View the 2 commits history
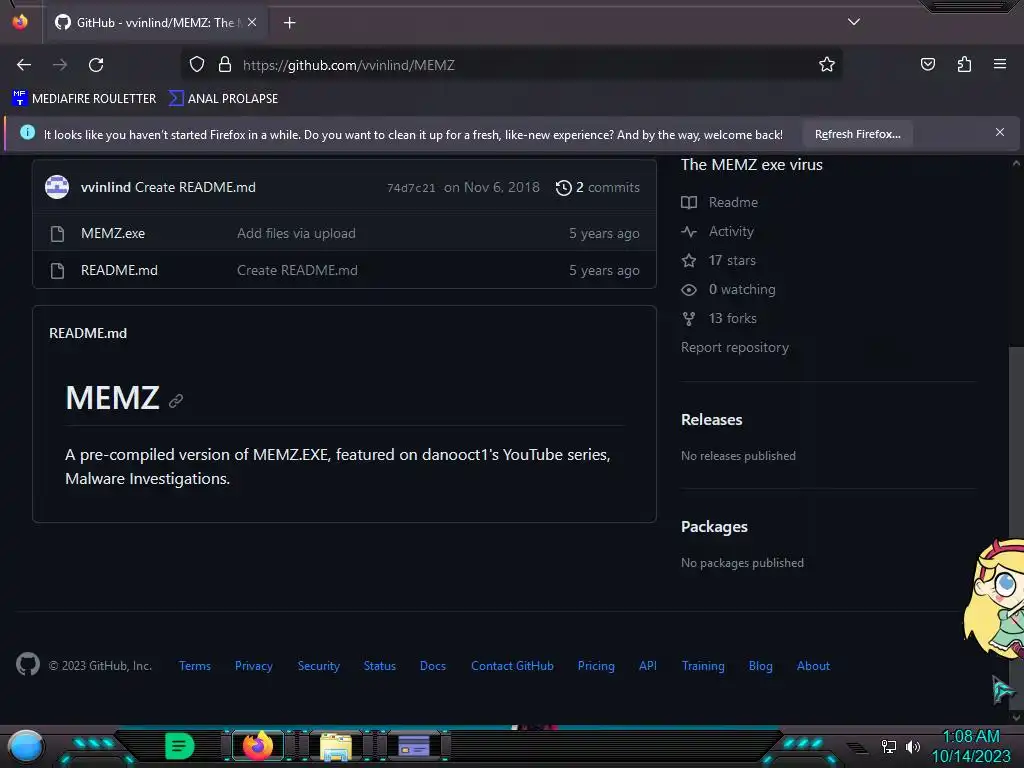This screenshot has width=1024, height=768. (x=598, y=187)
